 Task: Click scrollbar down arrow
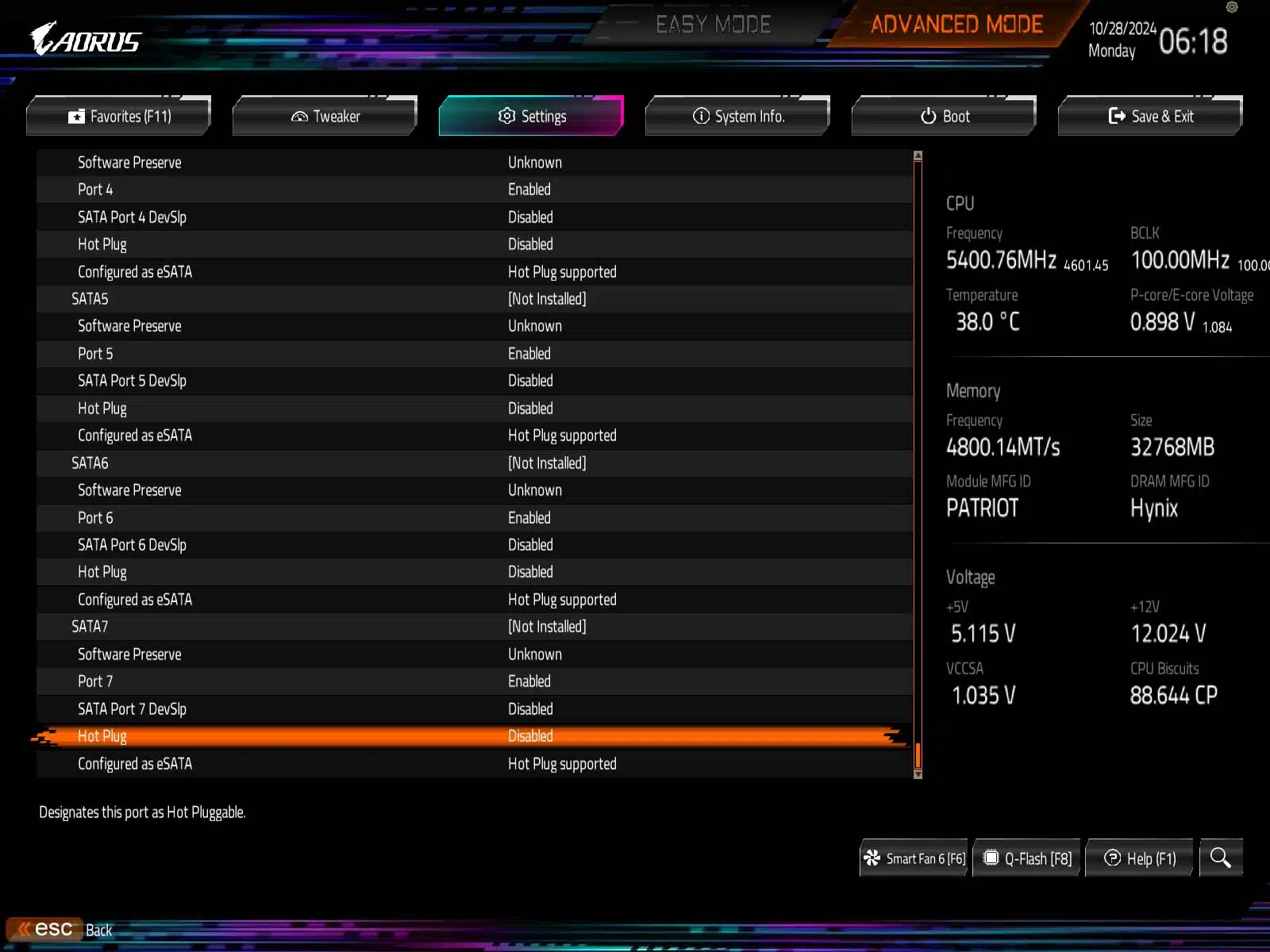[x=918, y=774]
